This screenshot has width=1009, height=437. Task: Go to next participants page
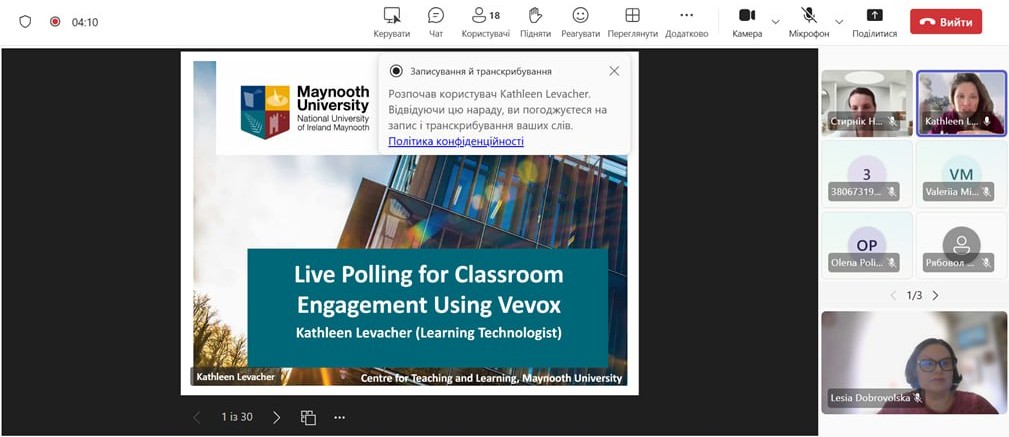936,295
